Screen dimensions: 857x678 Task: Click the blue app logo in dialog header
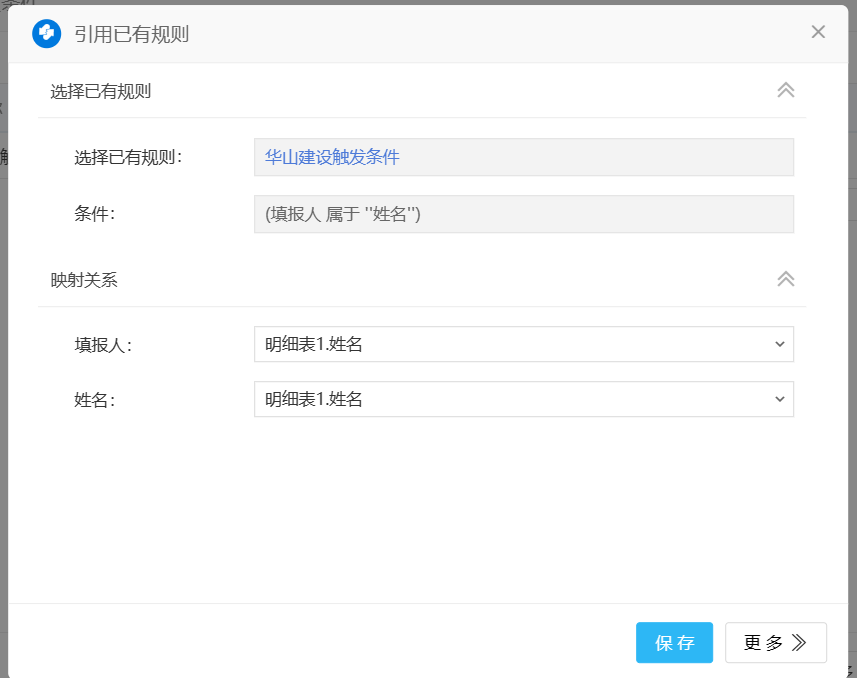point(46,34)
